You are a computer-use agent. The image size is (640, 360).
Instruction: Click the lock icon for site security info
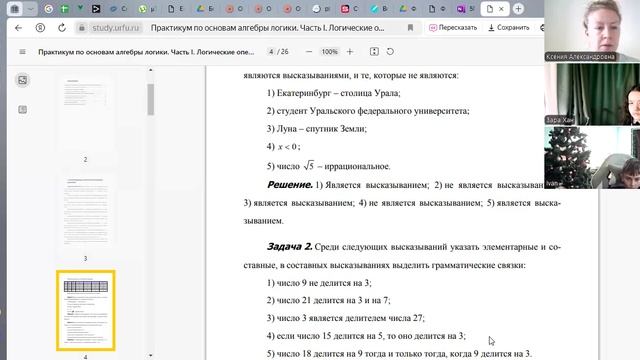(x=82, y=28)
